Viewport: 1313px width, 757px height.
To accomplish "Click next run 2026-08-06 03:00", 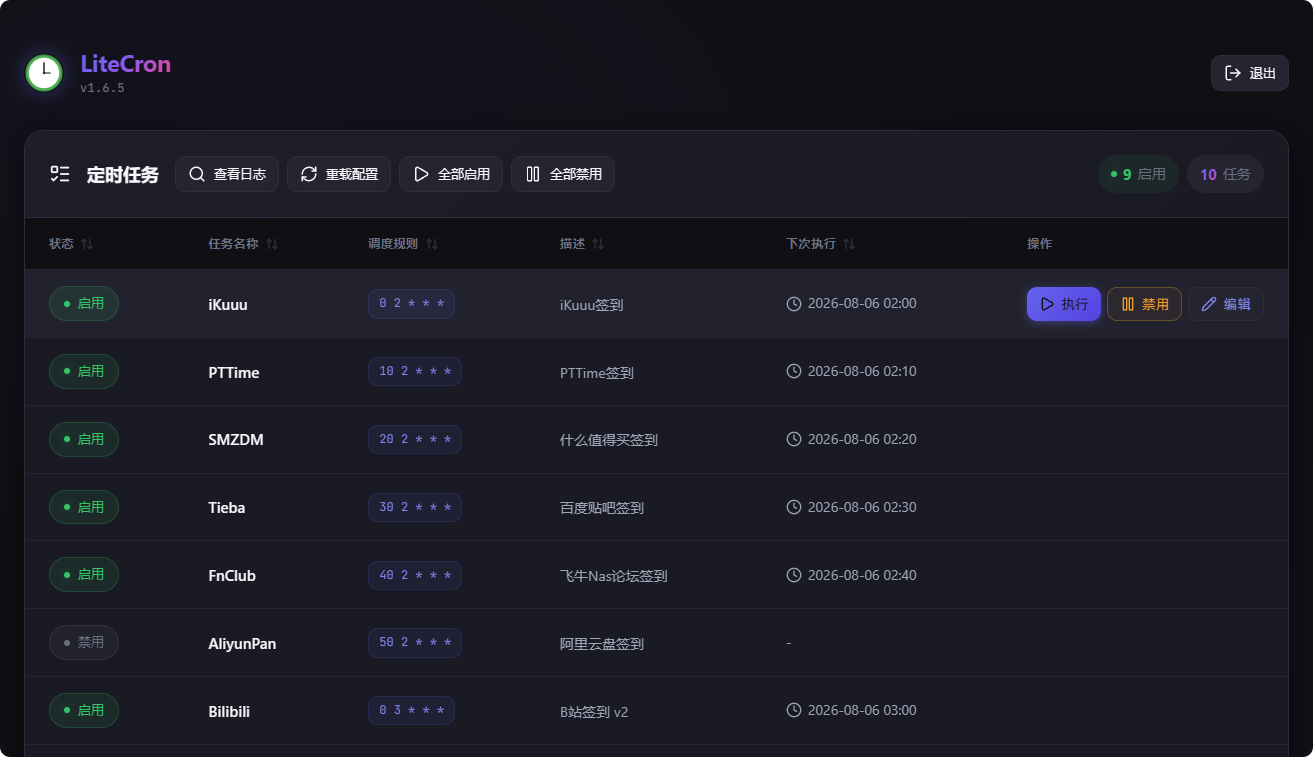I will click(x=851, y=710).
